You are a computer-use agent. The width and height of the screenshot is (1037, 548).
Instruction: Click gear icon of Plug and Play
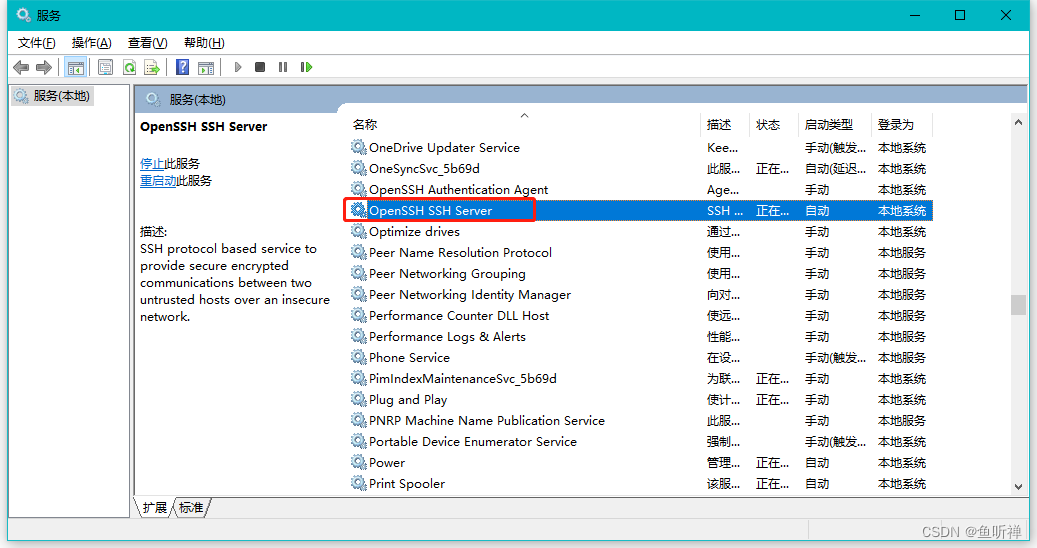358,399
